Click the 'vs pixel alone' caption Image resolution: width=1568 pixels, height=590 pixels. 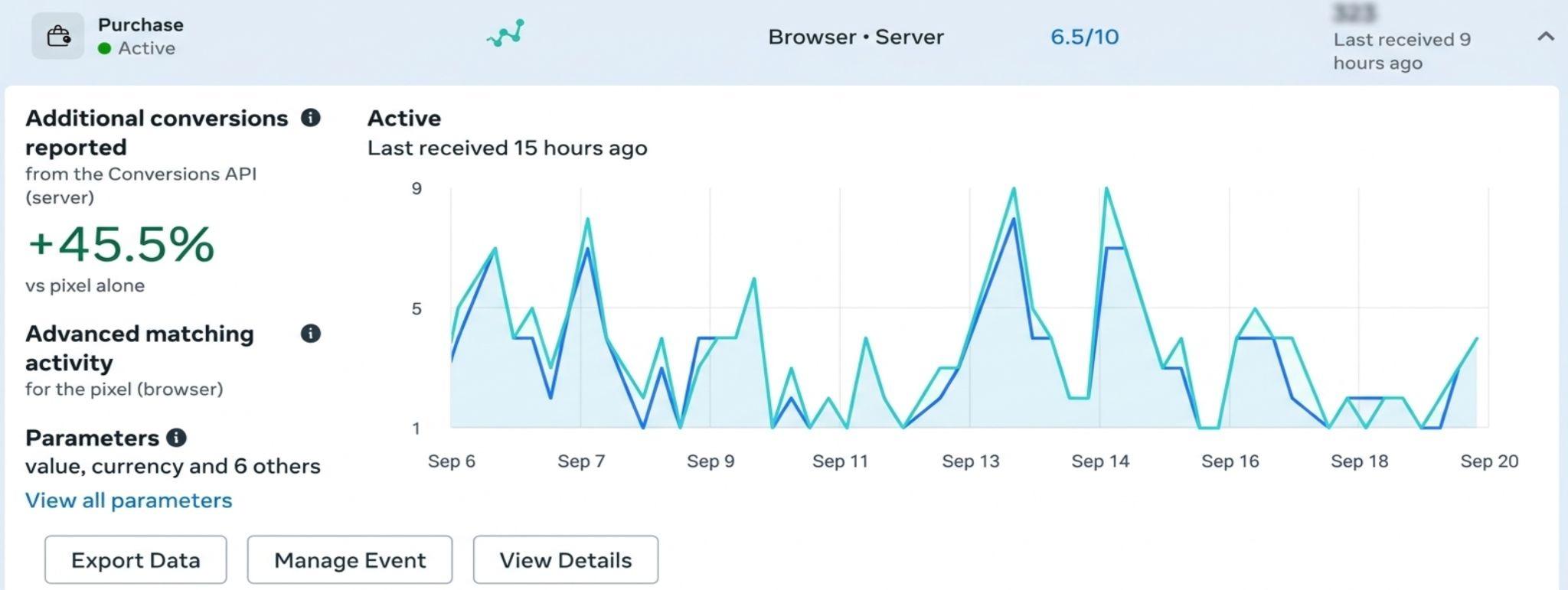tap(85, 285)
